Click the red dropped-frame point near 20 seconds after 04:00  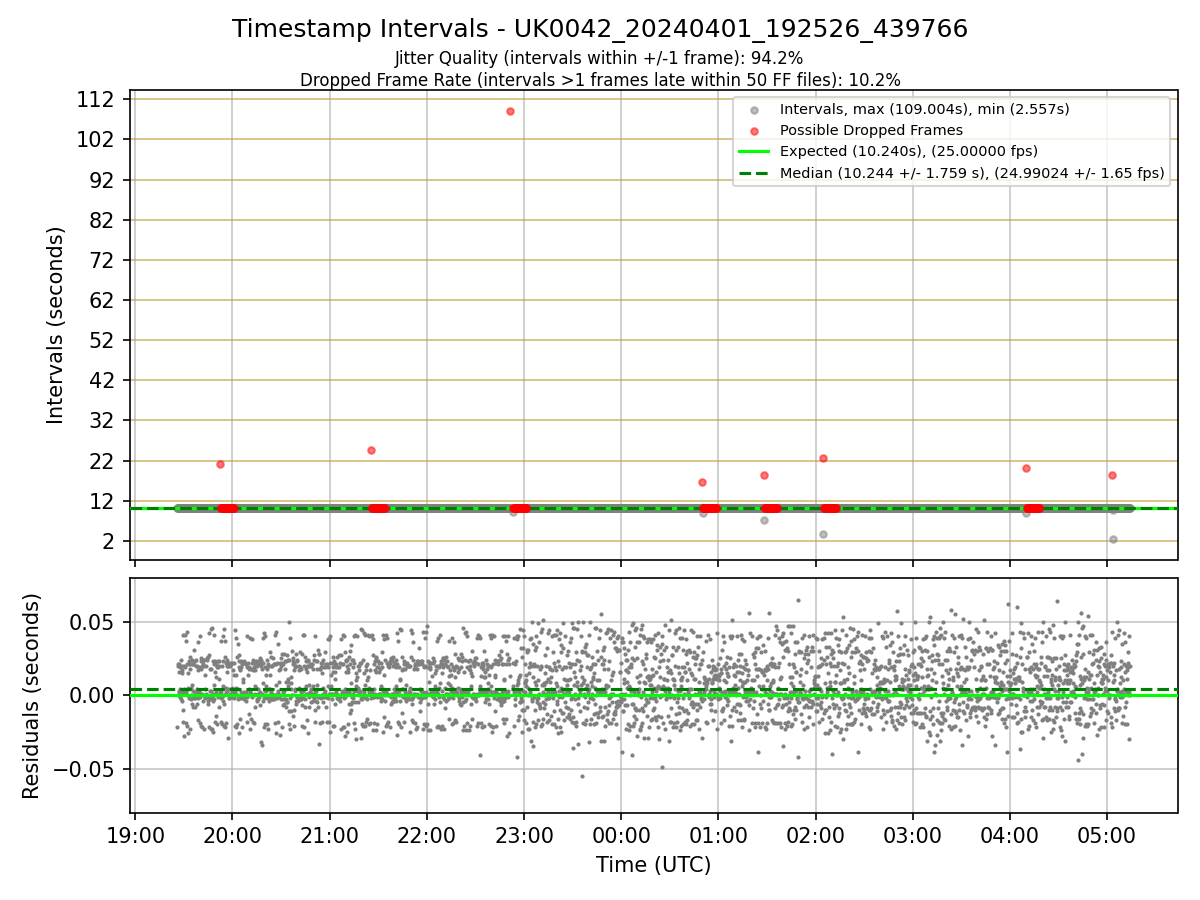[x=1026, y=468]
